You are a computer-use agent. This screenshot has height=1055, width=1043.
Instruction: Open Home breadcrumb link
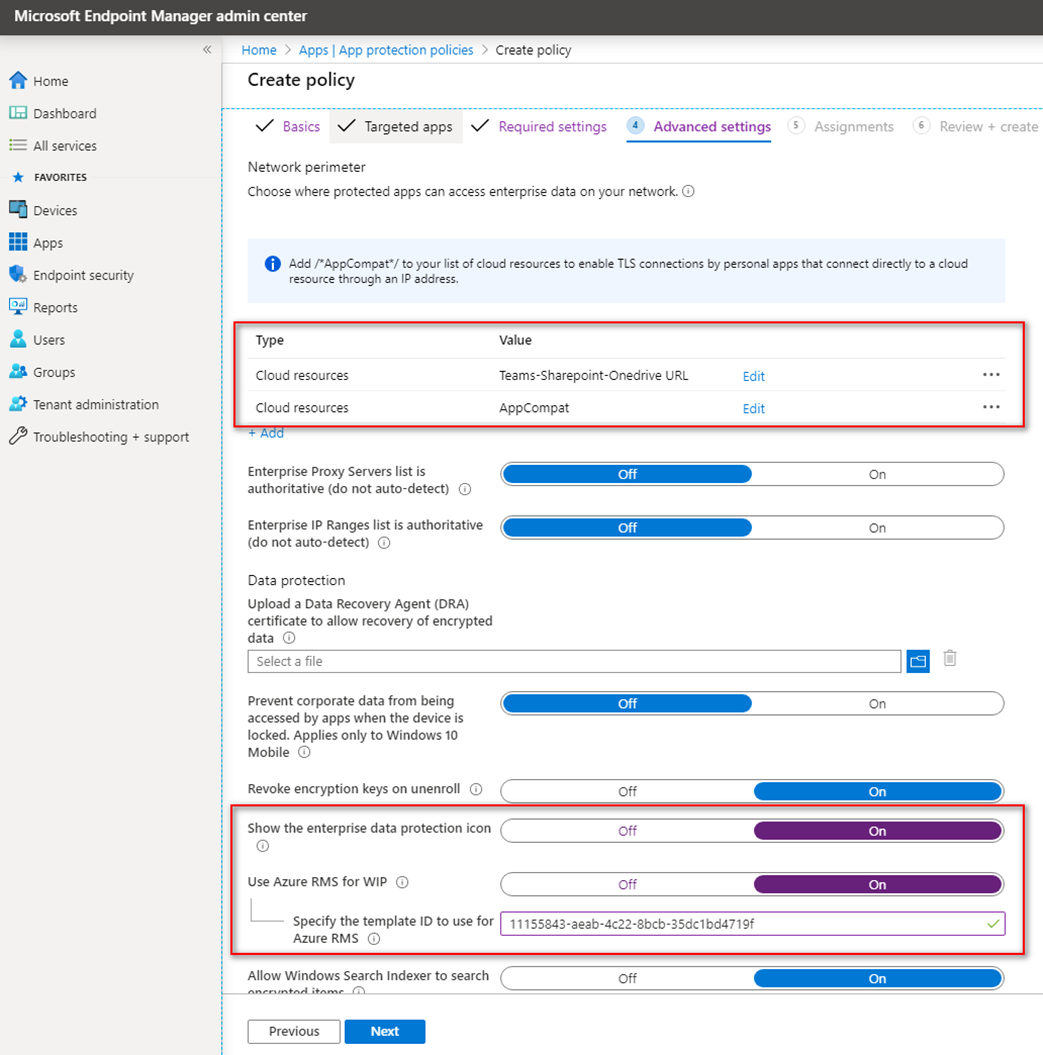pos(259,50)
